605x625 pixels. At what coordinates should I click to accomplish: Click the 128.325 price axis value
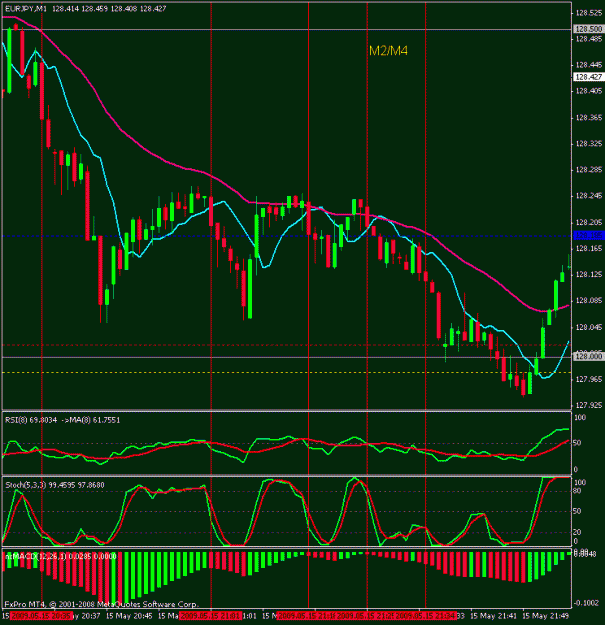[x=589, y=143]
